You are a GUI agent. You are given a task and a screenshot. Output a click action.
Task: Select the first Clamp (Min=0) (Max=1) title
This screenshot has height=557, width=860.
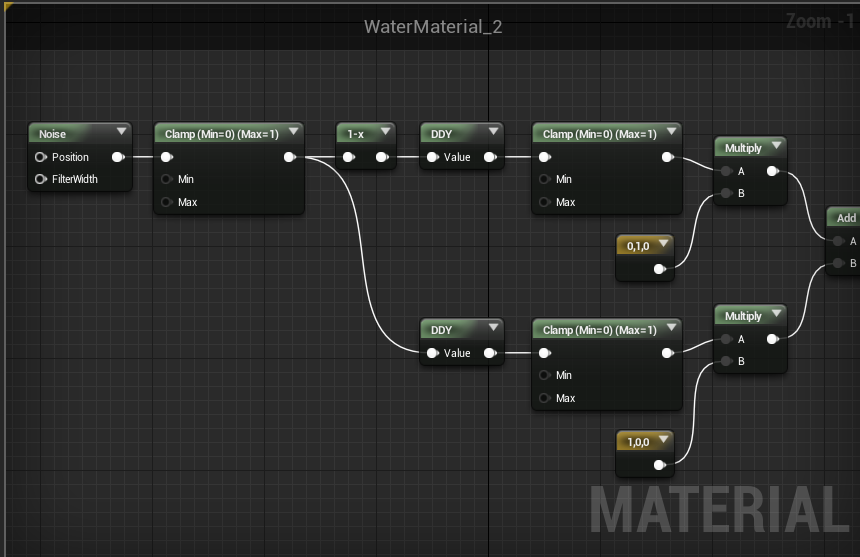click(222, 134)
